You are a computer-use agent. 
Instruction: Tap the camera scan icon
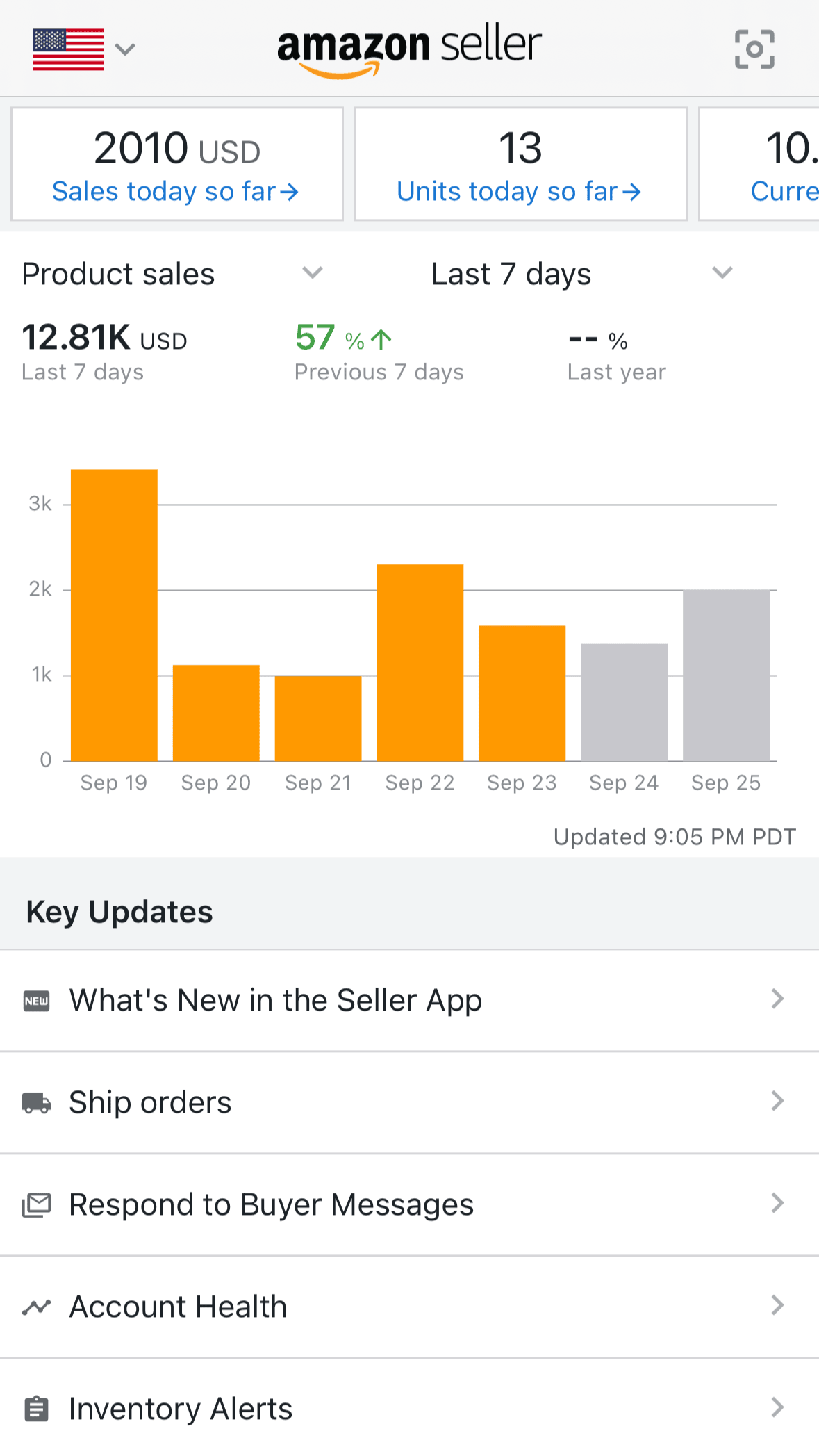click(754, 49)
